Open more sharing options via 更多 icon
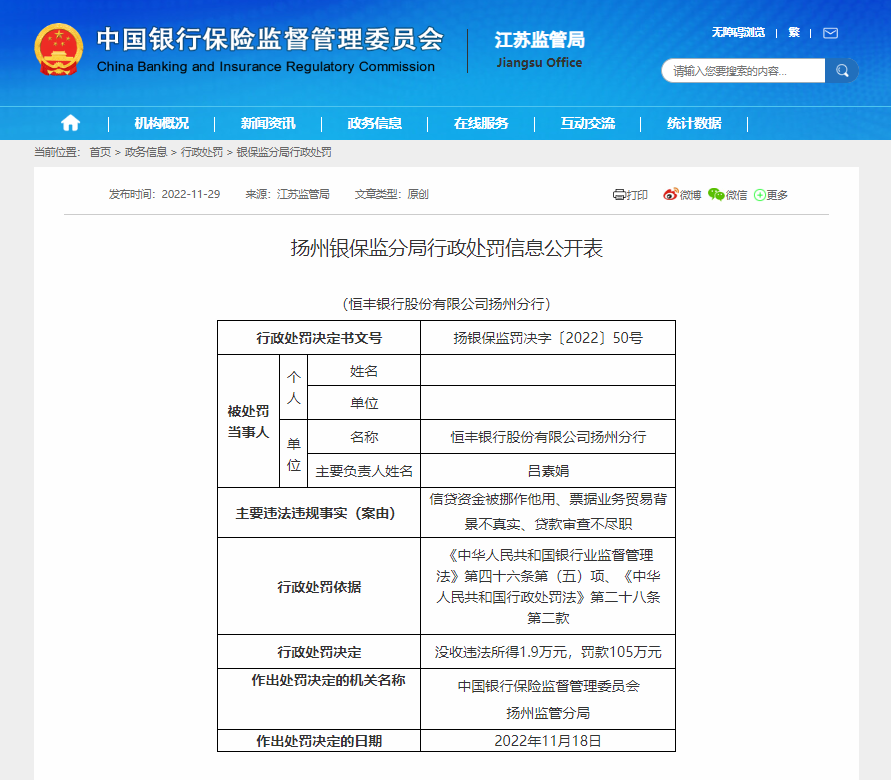This screenshot has height=780, width=891. 770,195
